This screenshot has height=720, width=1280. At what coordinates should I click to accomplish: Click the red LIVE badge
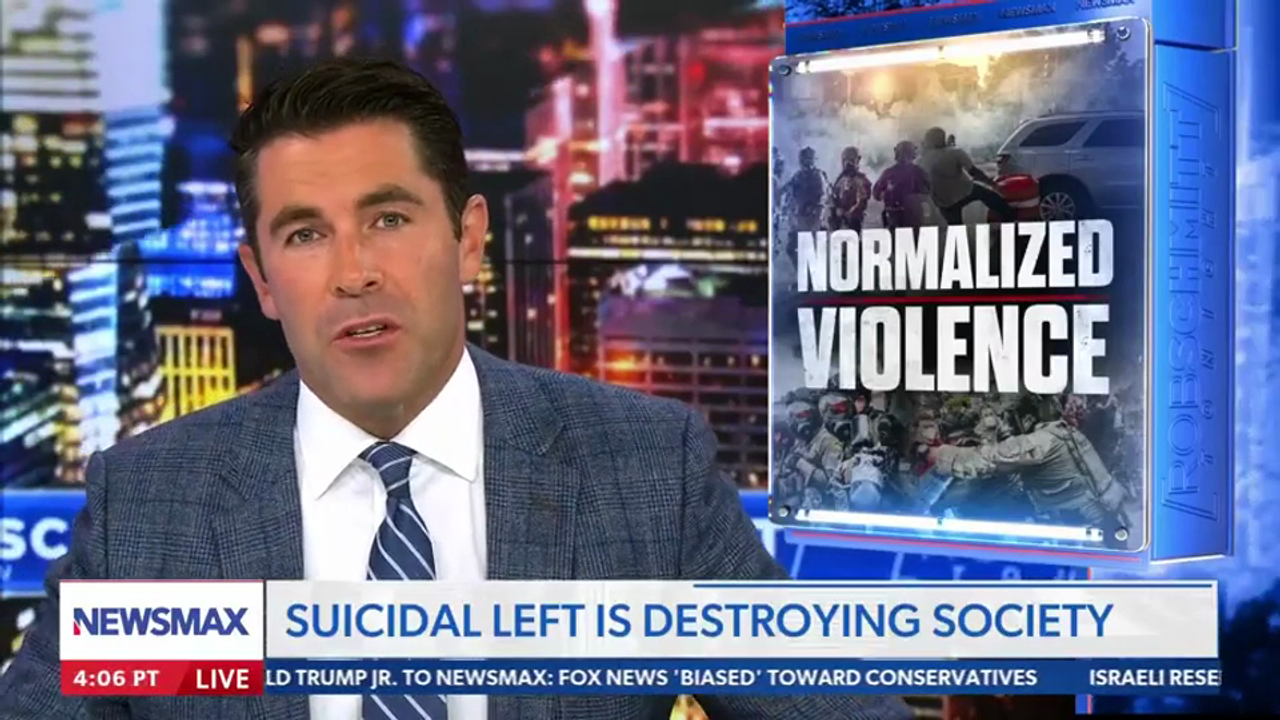click(x=222, y=678)
